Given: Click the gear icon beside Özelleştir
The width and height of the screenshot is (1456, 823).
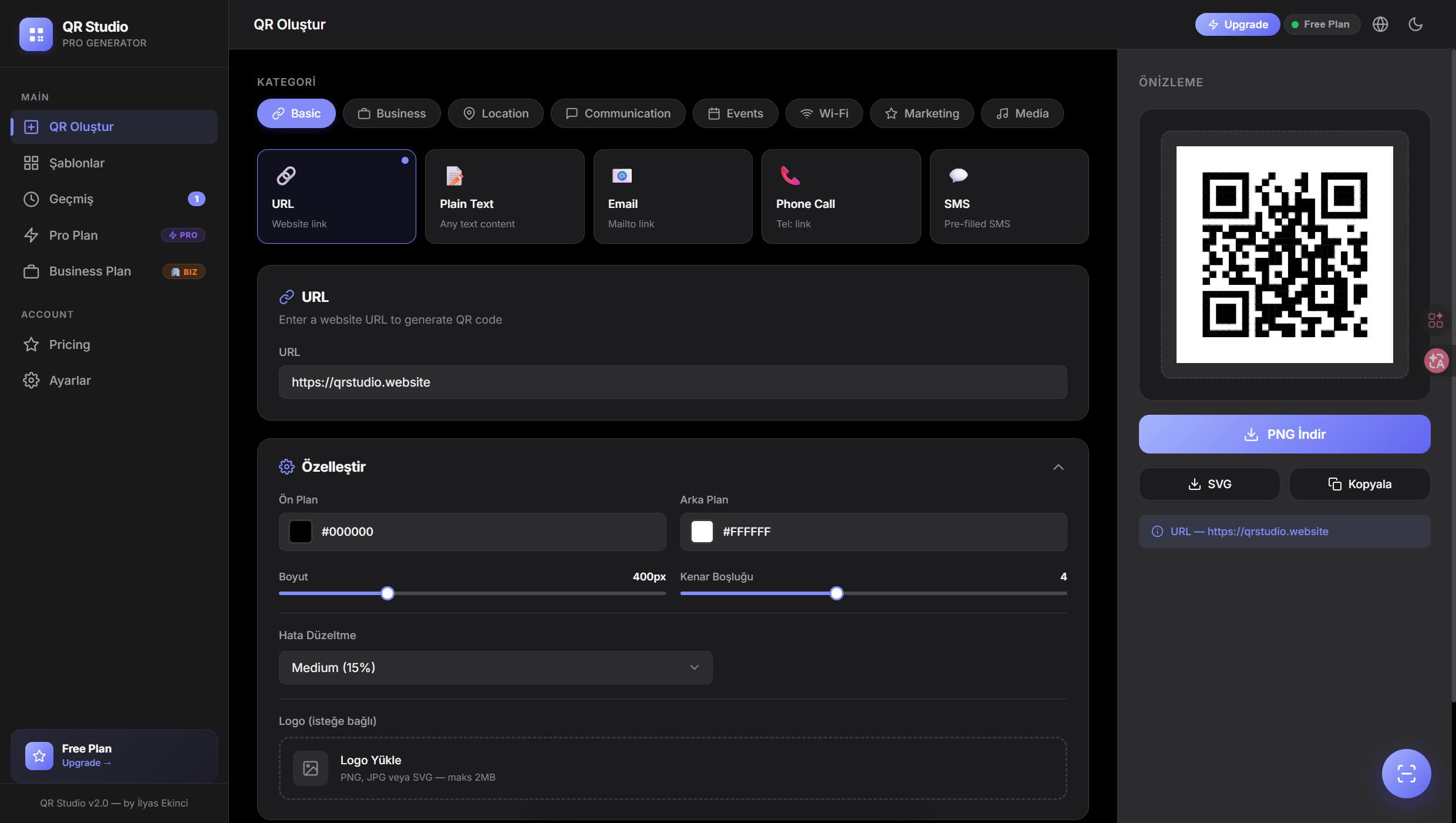Looking at the screenshot, I should pyautogui.click(x=287, y=466).
